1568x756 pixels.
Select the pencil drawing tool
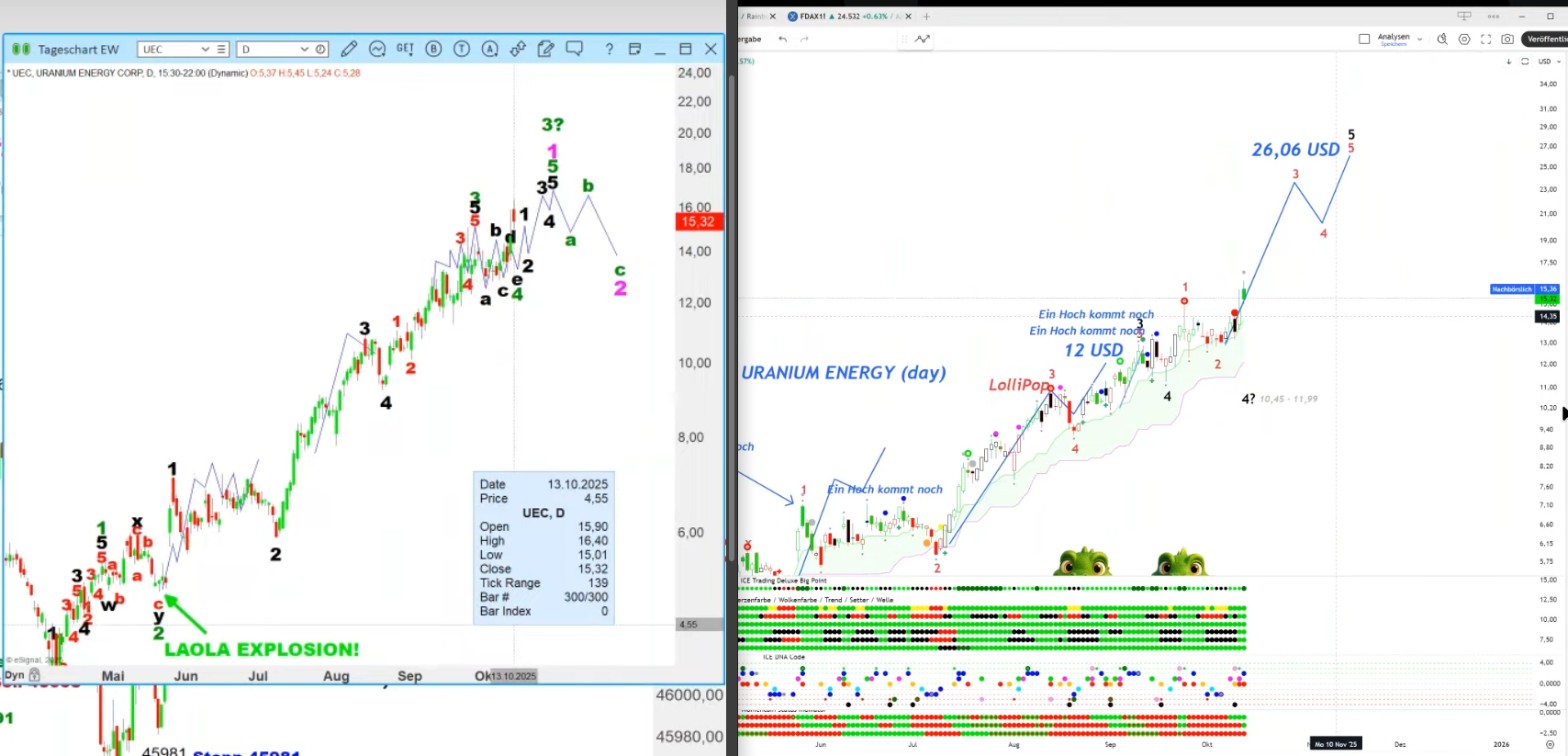tap(349, 49)
